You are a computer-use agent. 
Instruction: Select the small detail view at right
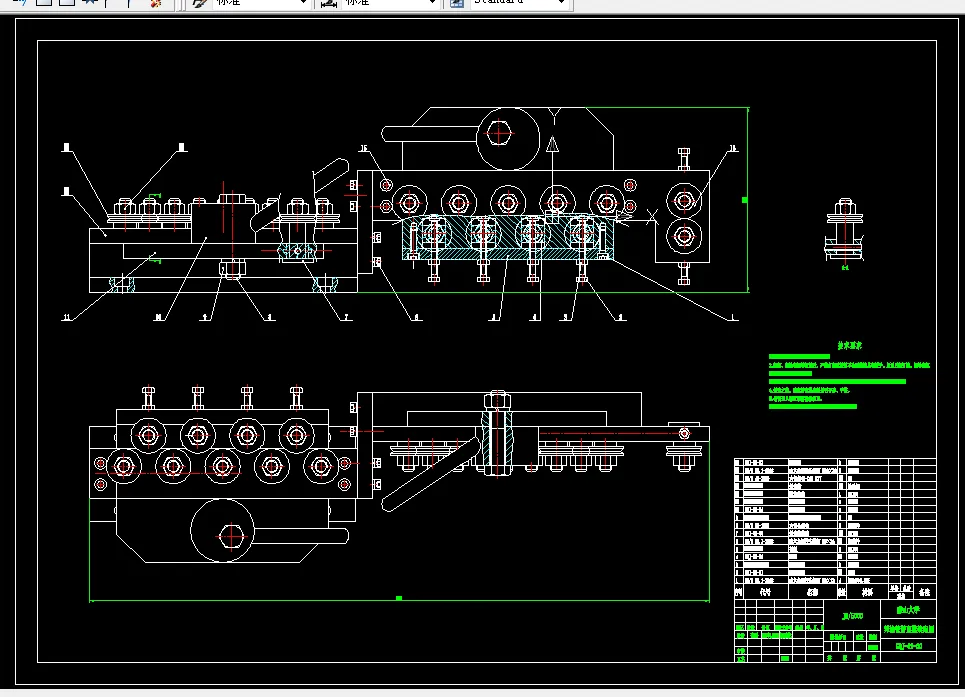844,234
